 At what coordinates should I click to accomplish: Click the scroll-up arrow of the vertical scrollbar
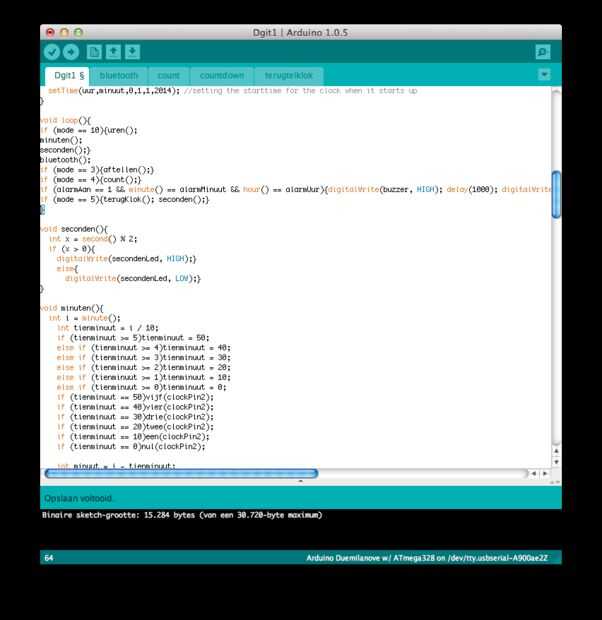(x=556, y=451)
